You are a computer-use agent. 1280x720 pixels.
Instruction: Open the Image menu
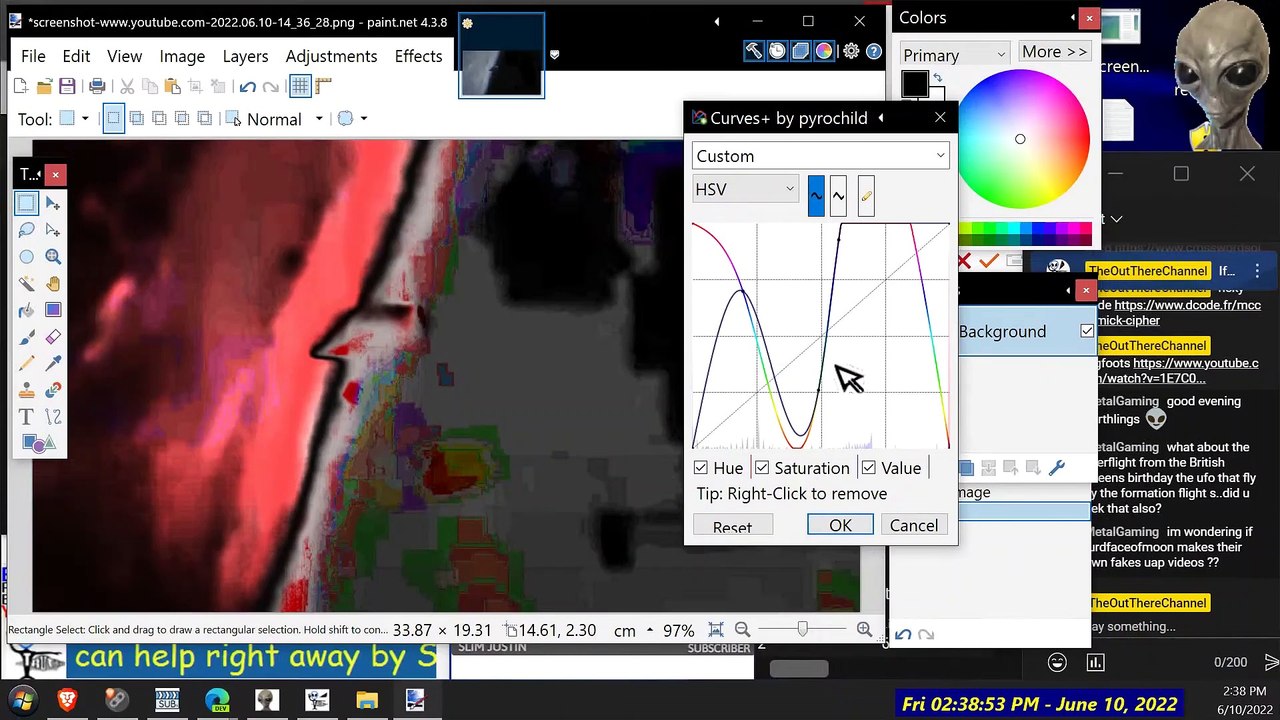pyautogui.click(x=182, y=56)
